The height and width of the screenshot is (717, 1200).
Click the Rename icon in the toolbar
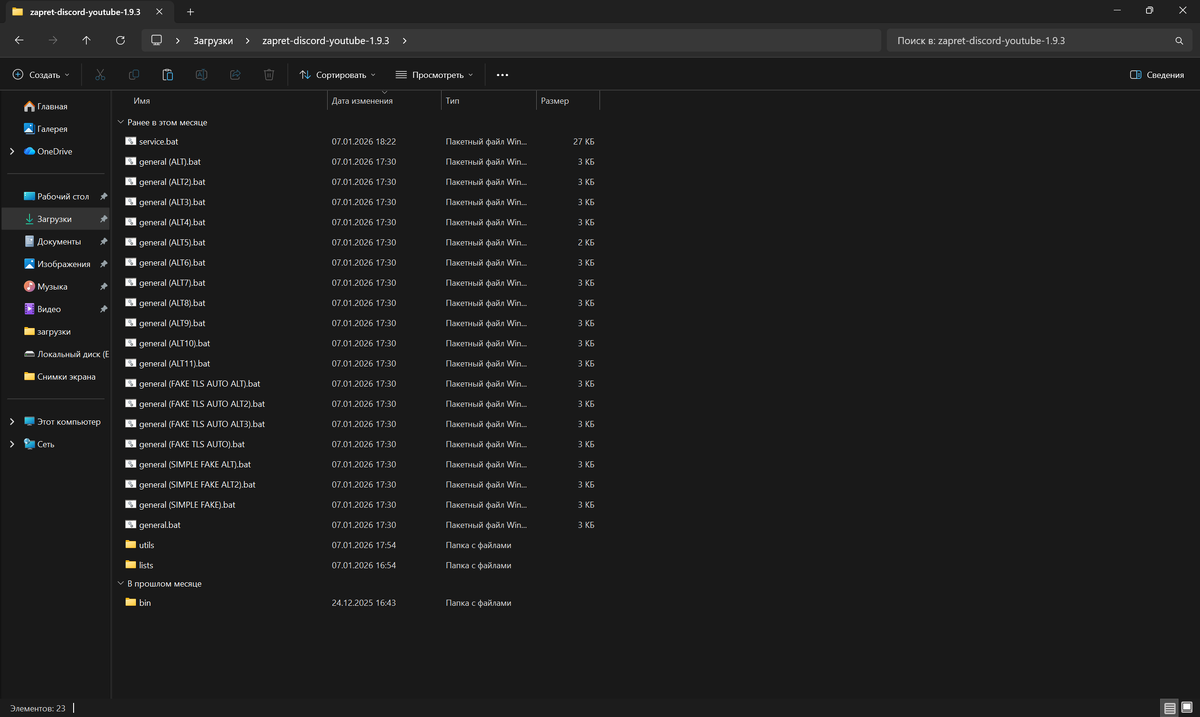point(201,75)
